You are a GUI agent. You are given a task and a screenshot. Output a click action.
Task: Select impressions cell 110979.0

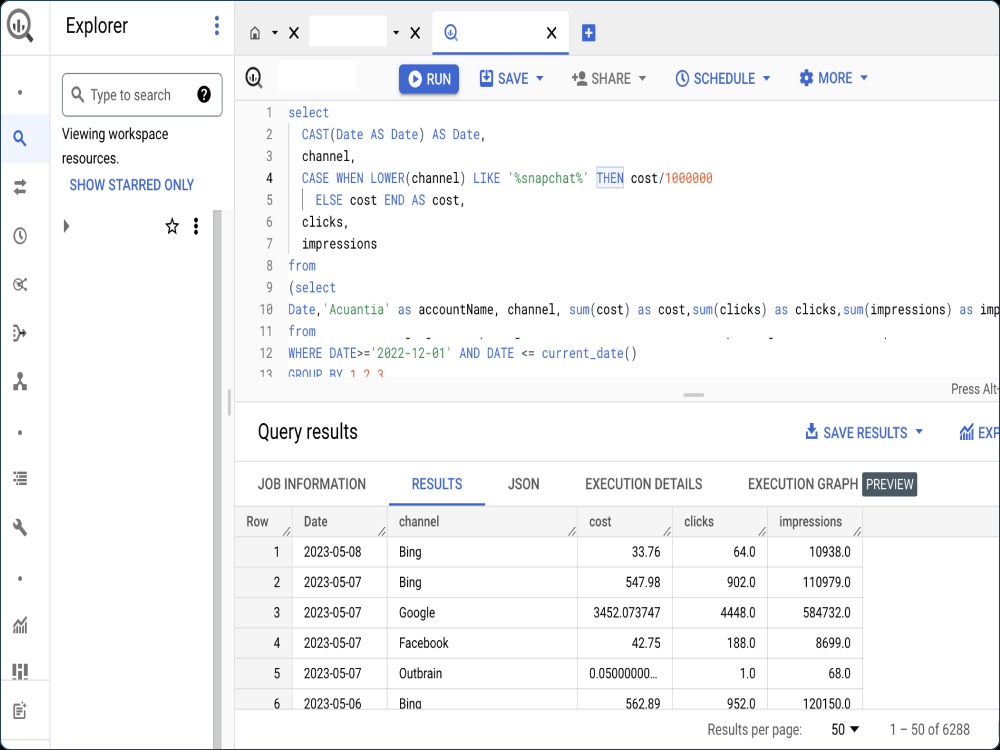pos(815,582)
